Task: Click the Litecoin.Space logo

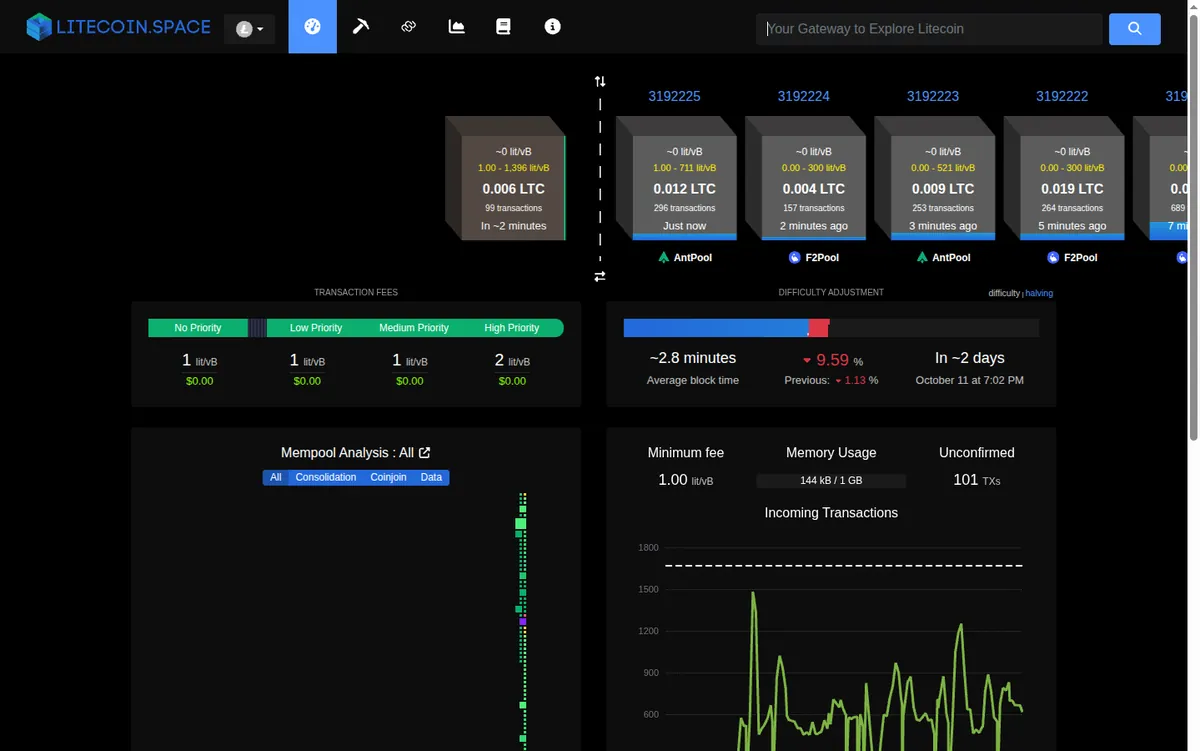Action: [x=119, y=27]
